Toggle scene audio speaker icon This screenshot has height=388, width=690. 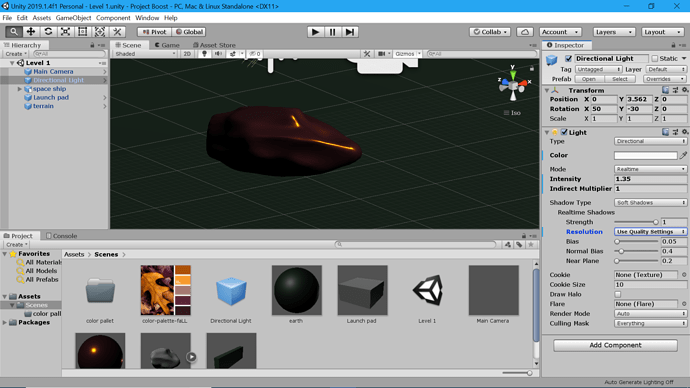(x=218, y=54)
